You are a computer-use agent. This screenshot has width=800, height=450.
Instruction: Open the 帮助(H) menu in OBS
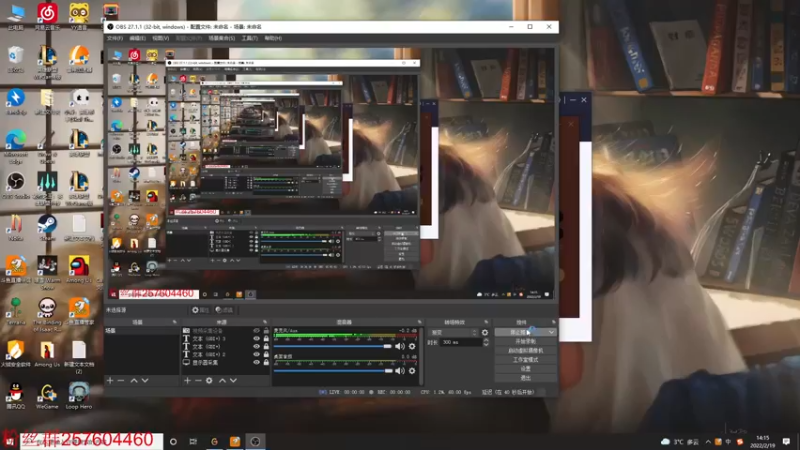pyautogui.click(x=273, y=38)
